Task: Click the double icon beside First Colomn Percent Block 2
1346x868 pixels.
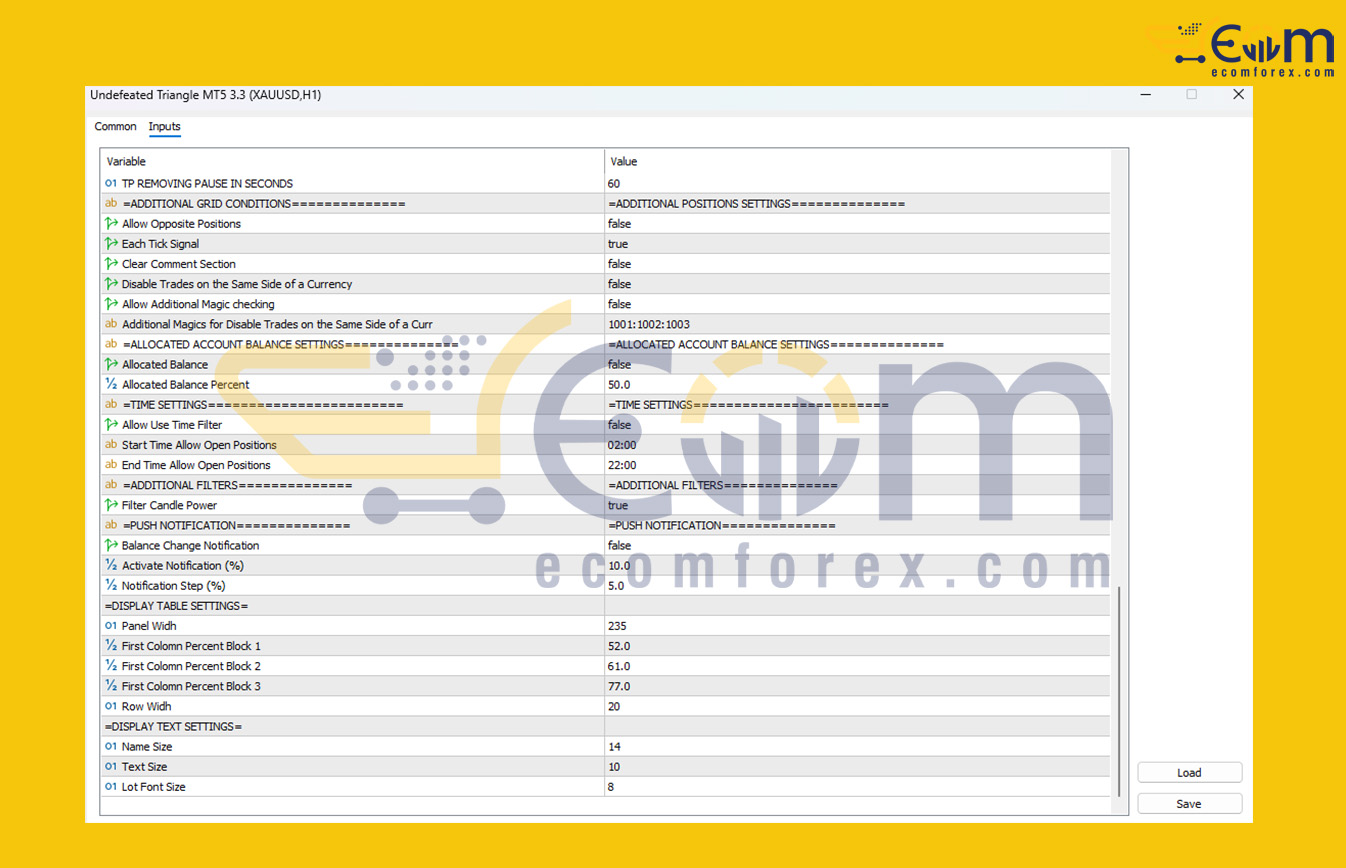Action: coord(111,666)
